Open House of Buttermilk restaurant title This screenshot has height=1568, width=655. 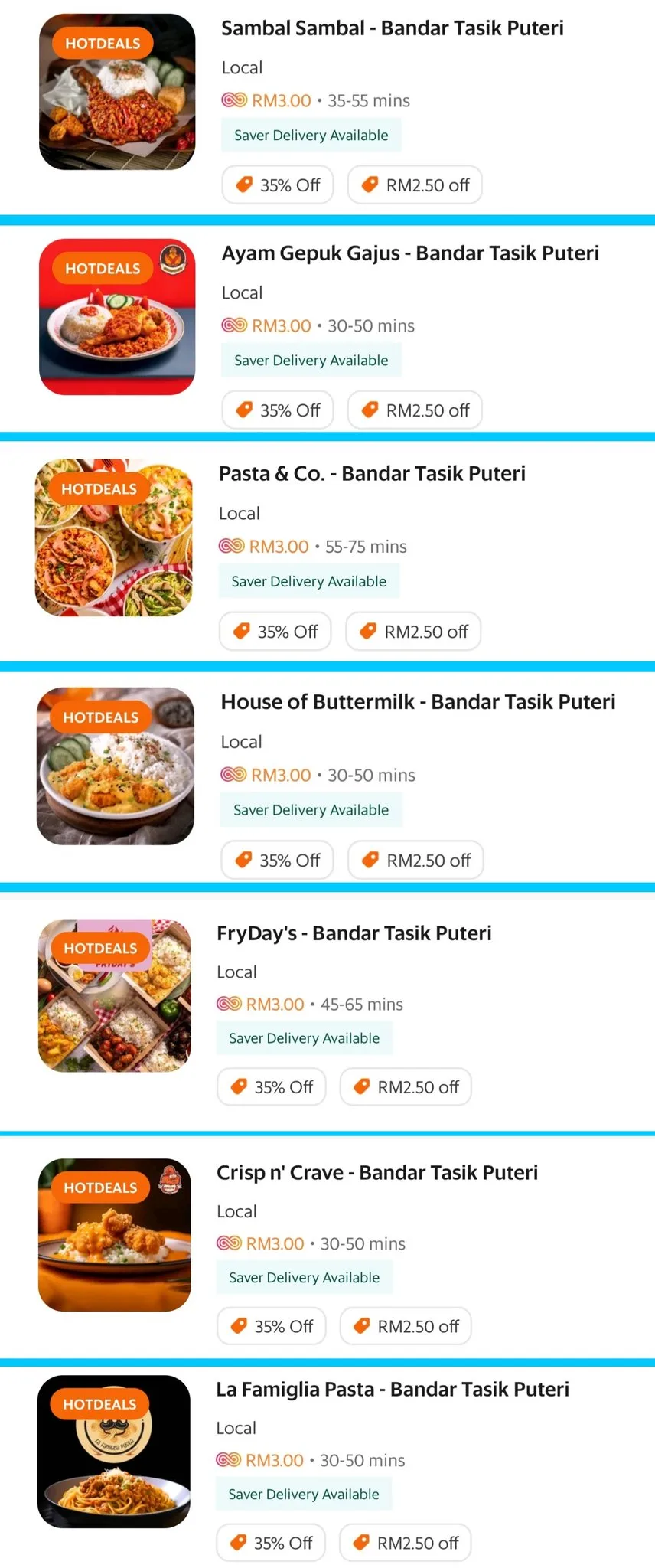tap(418, 702)
